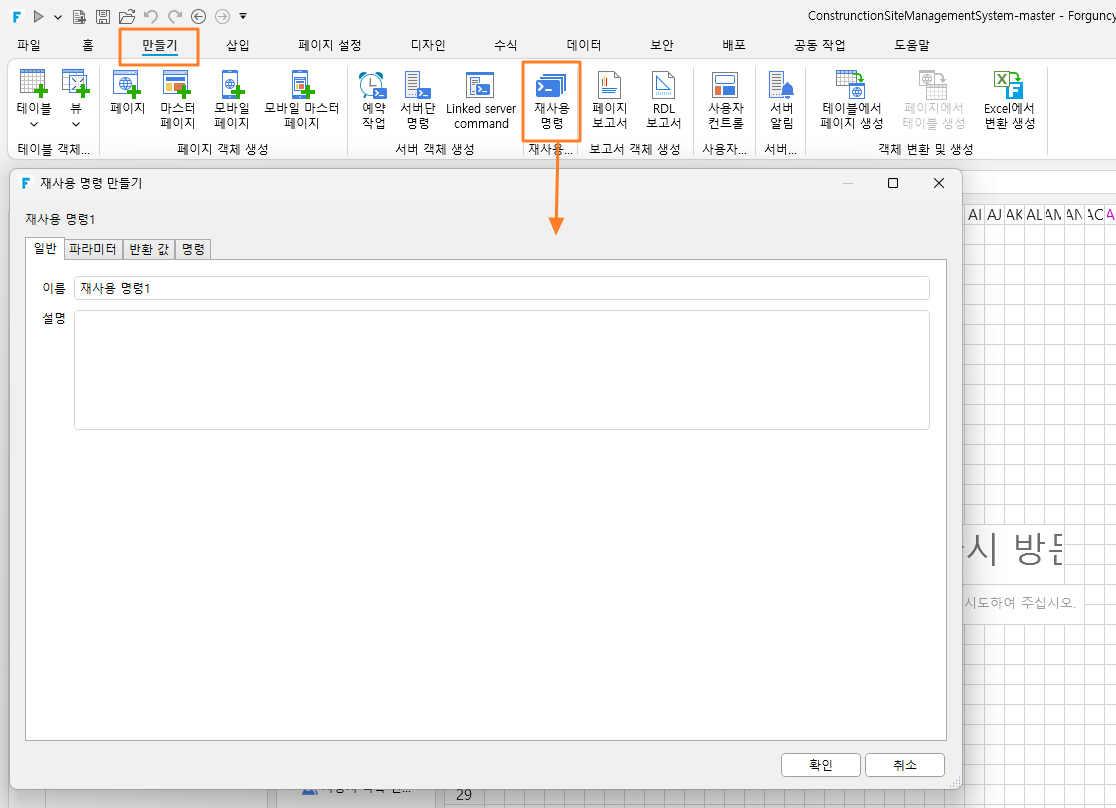Maximize the 재사용 명령 만들기 dialog
Image resolution: width=1116 pixels, height=808 pixels.
(x=893, y=183)
